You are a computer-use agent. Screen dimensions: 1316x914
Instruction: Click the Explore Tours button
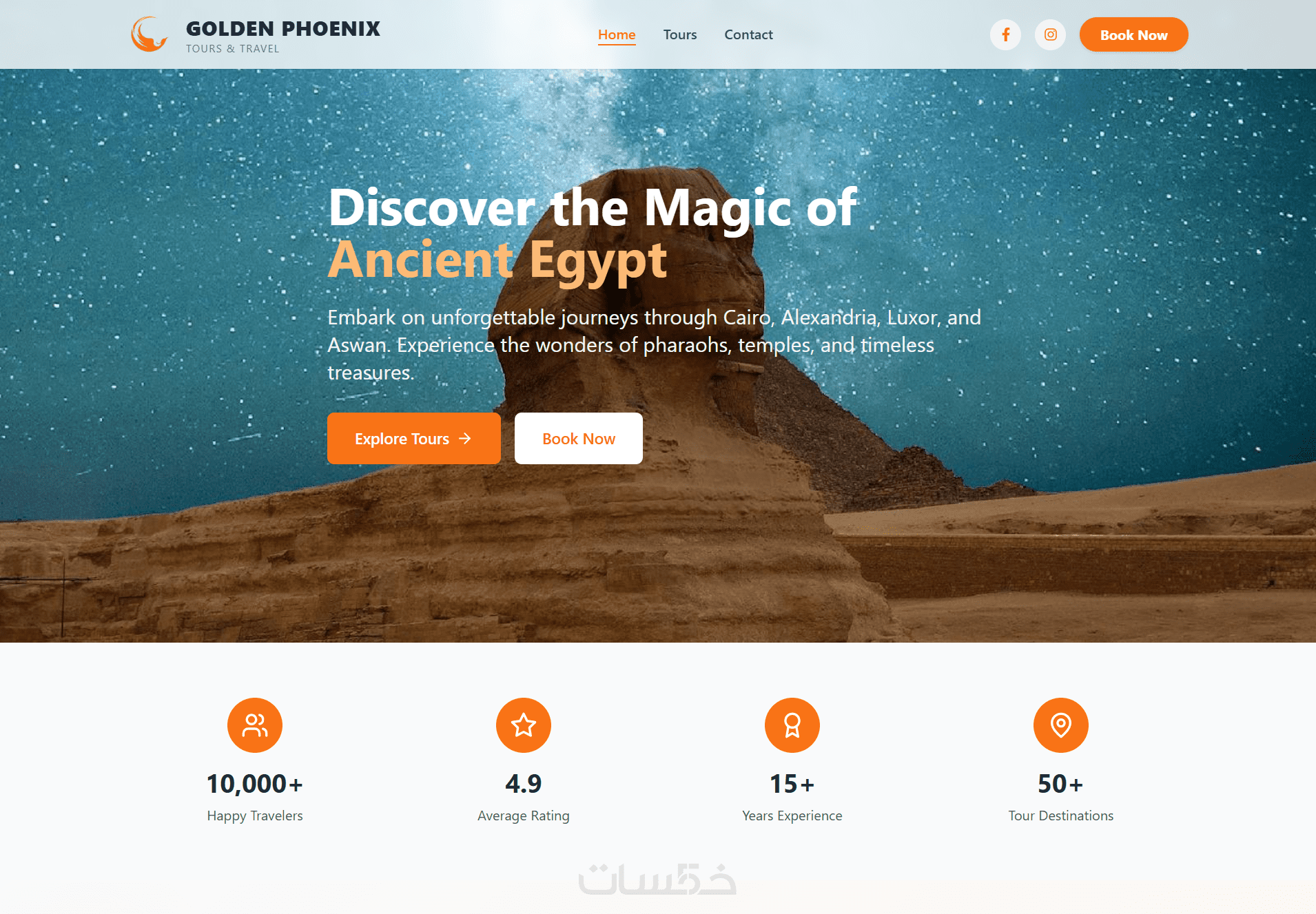pyautogui.click(x=414, y=438)
